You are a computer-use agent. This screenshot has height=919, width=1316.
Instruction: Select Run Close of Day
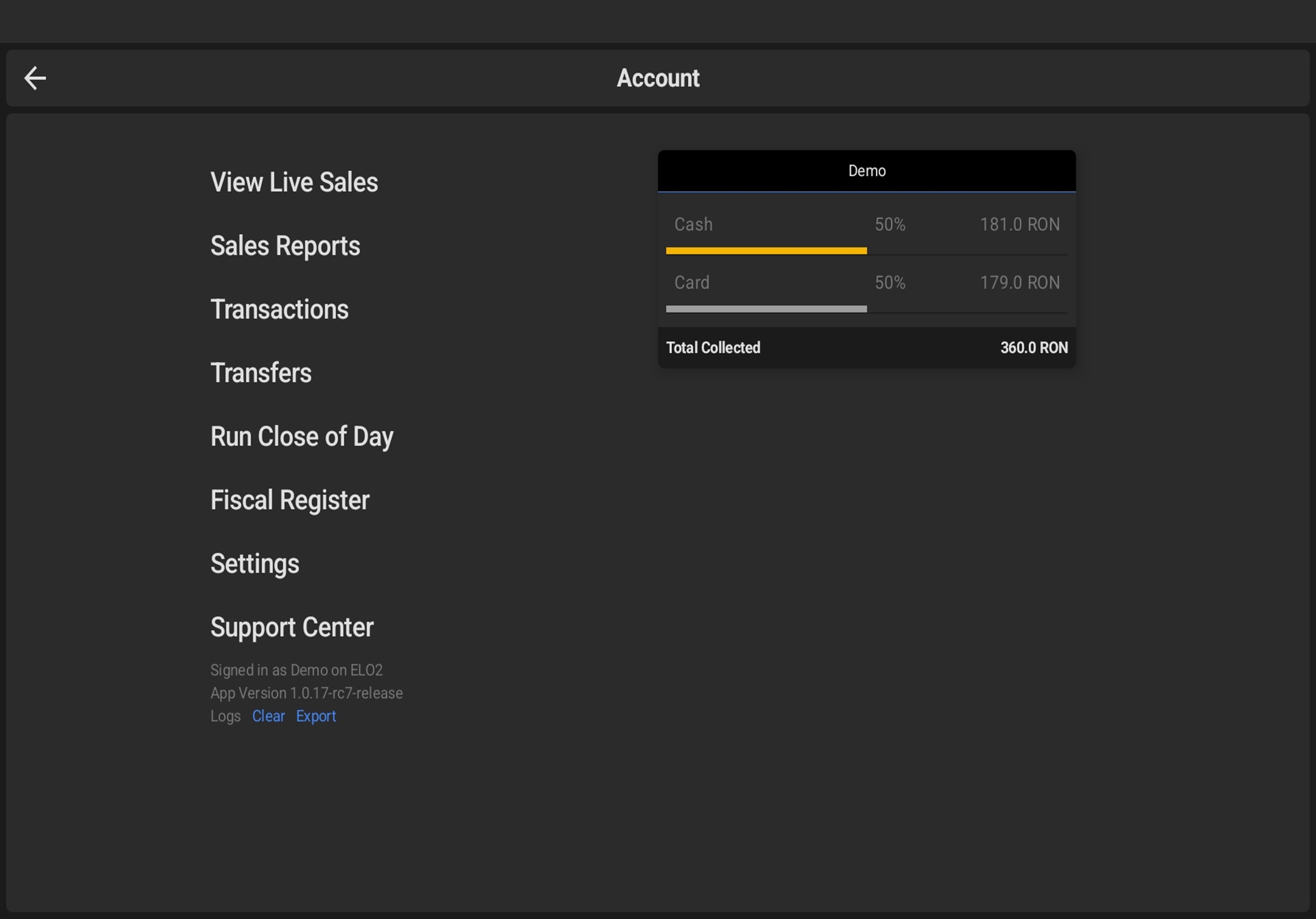coord(301,436)
